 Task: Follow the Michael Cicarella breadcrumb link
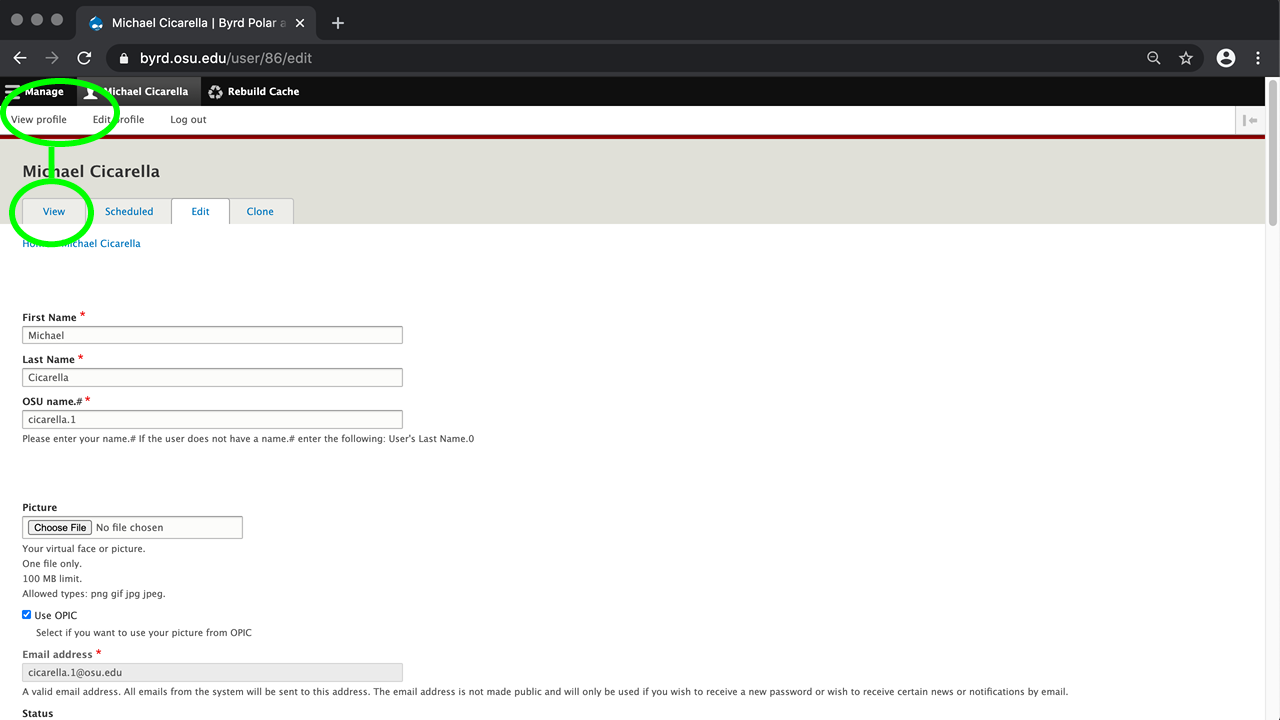pos(101,243)
